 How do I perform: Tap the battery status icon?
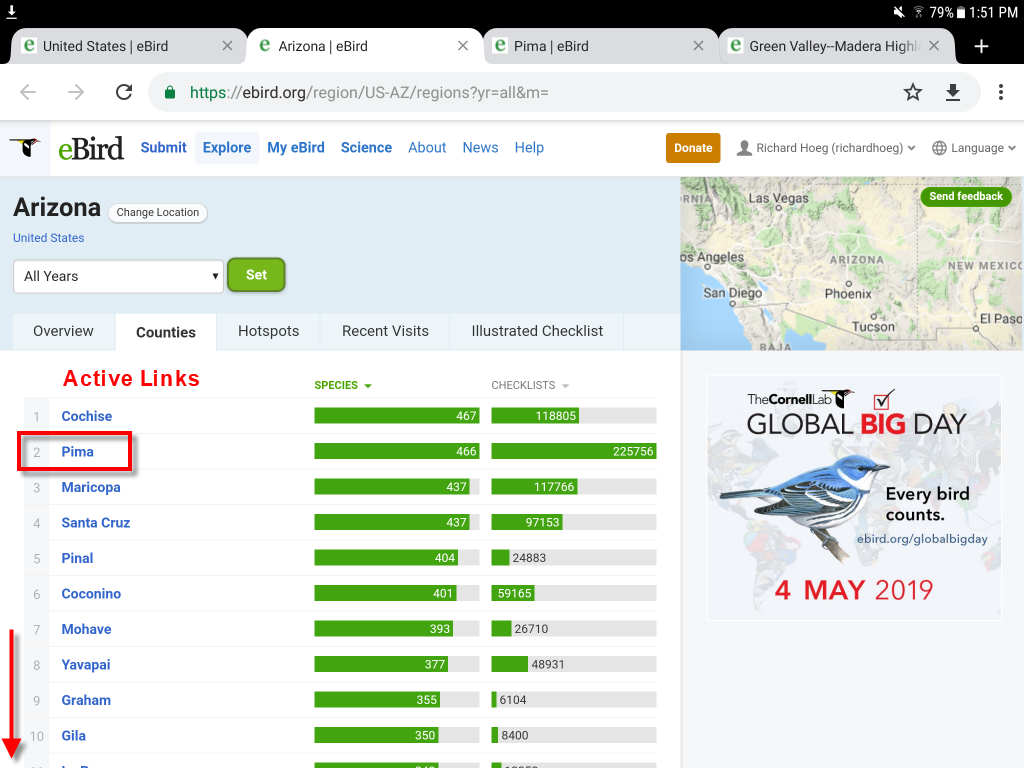tap(961, 12)
